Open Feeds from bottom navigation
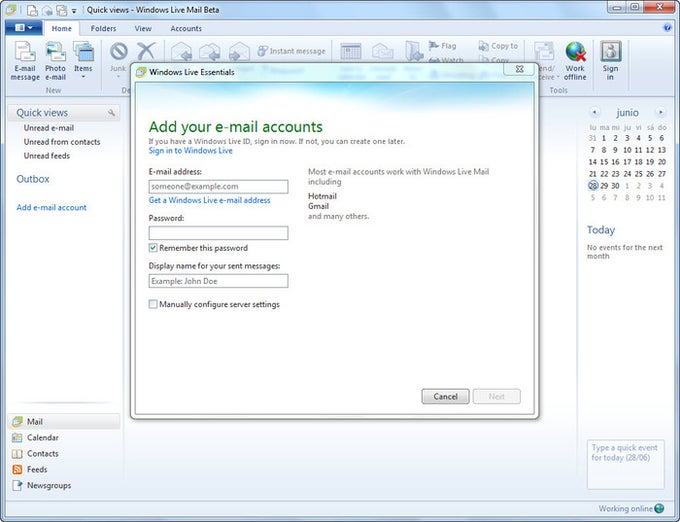 [30, 470]
